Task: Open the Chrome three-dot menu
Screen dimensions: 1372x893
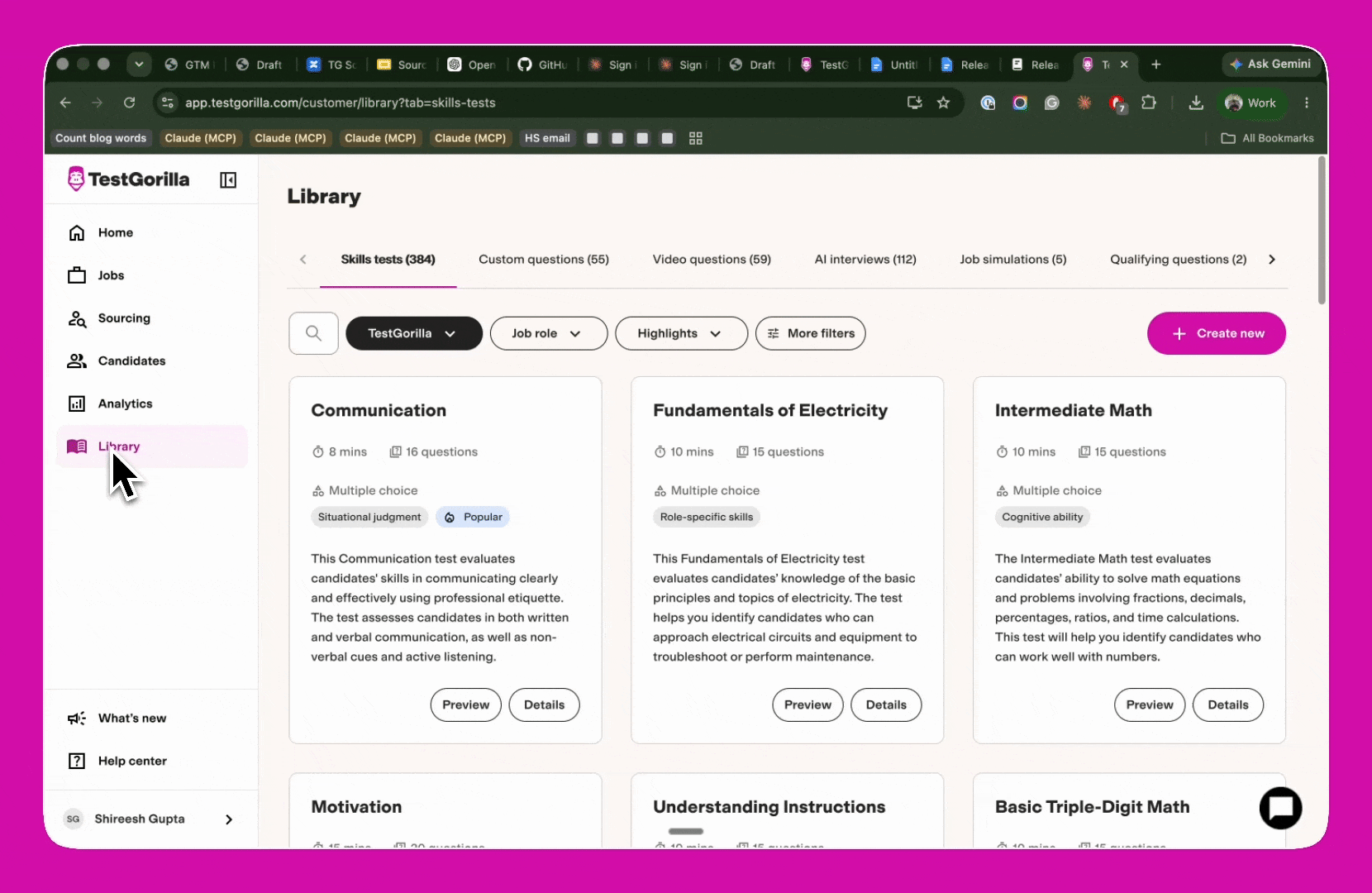Action: (1306, 103)
